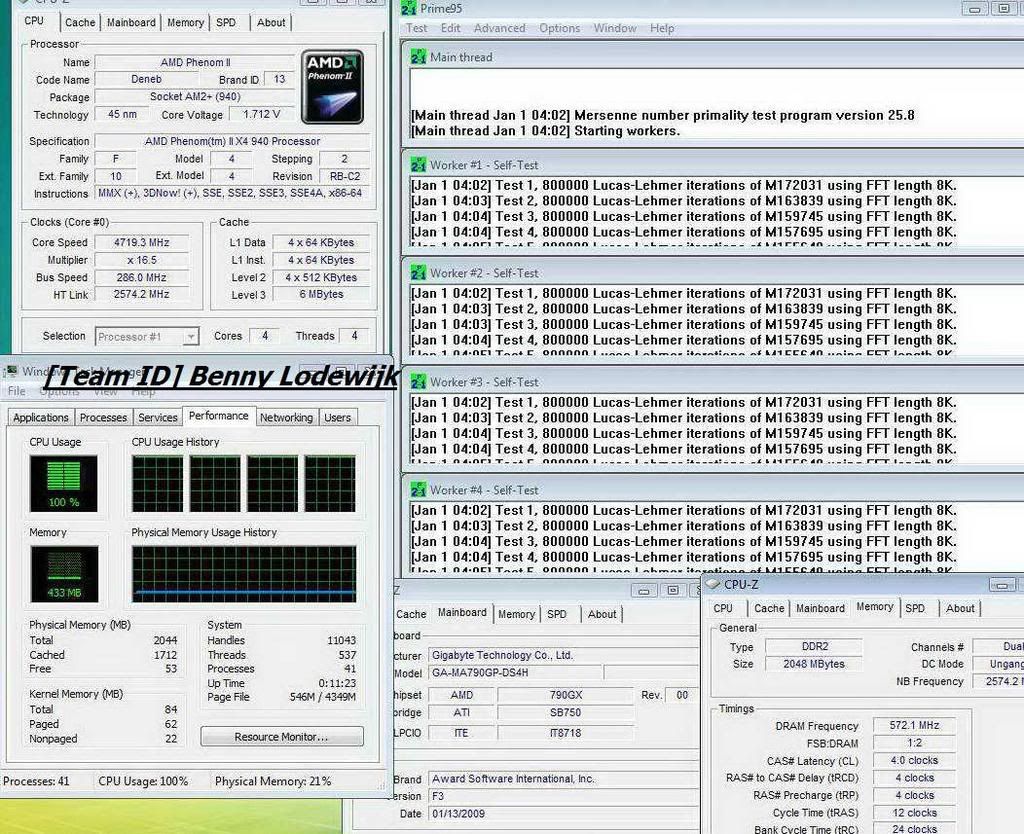
Task: Switch to the Services tab in Task Manager
Action: pos(158,418)
